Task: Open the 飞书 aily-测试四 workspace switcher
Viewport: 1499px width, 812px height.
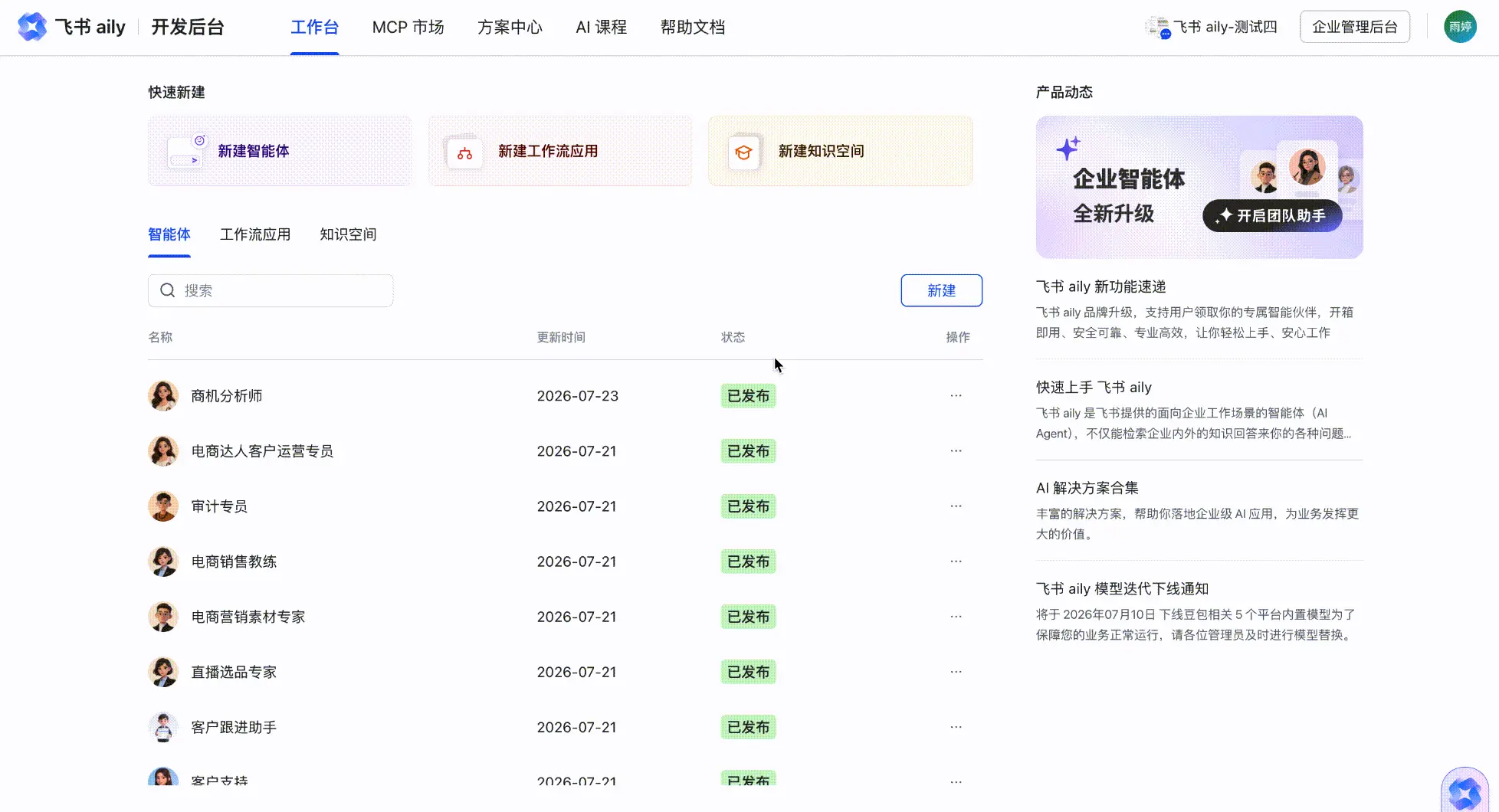Action: coord(1212,27)
